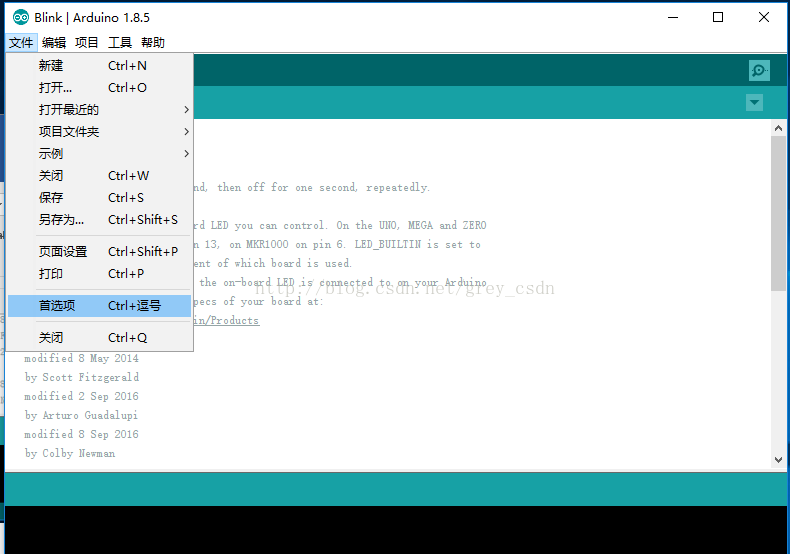Viewport: 790px width, 555px height.
Task: Choose 打开... Ctrl+O menu entry
Action: pos(99,88)
